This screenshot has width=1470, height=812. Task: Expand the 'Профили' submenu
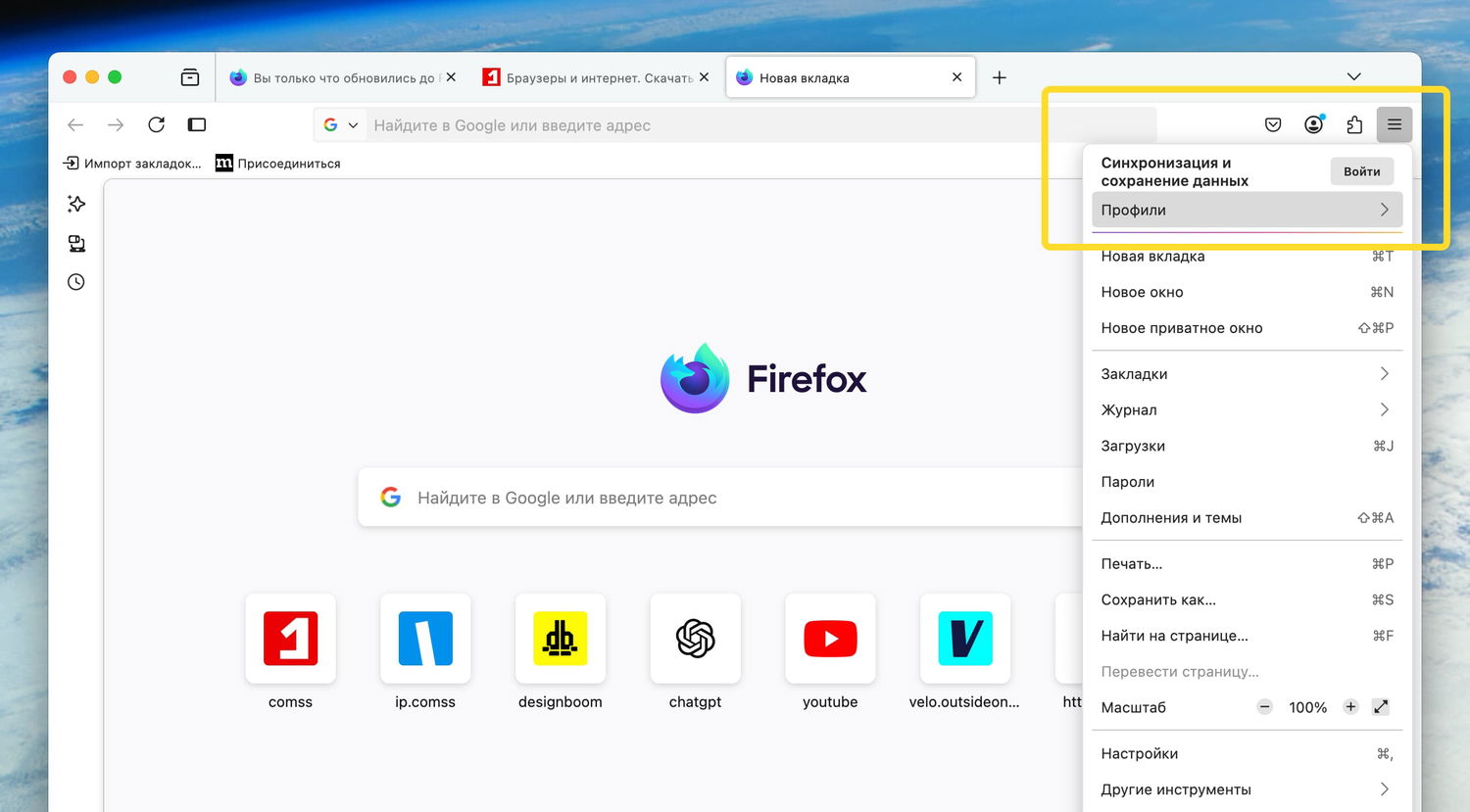(x=1248, y=210)
